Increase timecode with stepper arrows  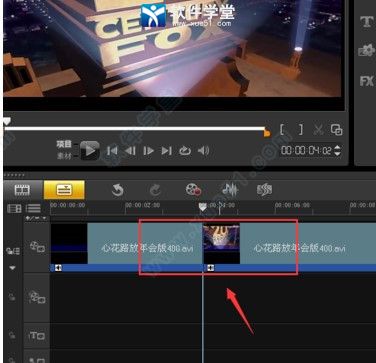point(337,147)
